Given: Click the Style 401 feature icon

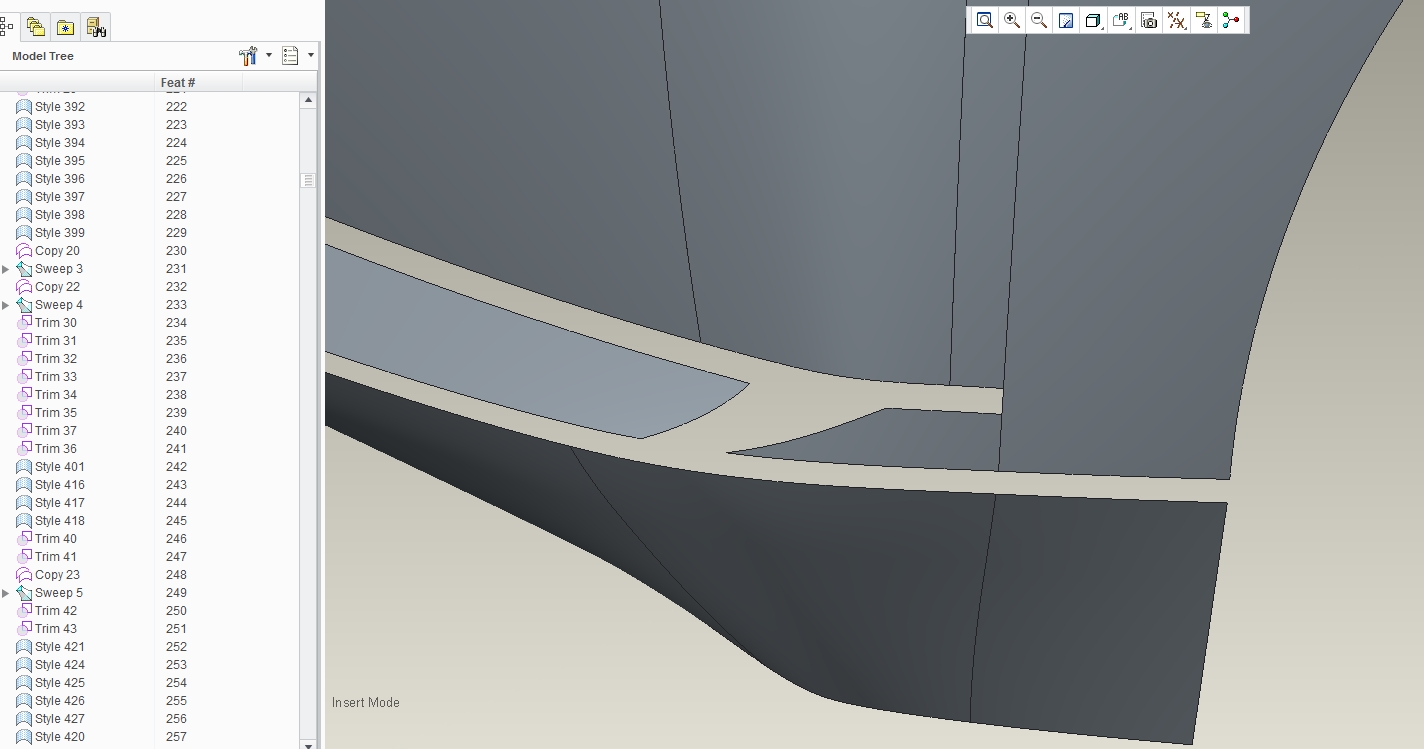Looking at the screenshot, I should point(24,467).
